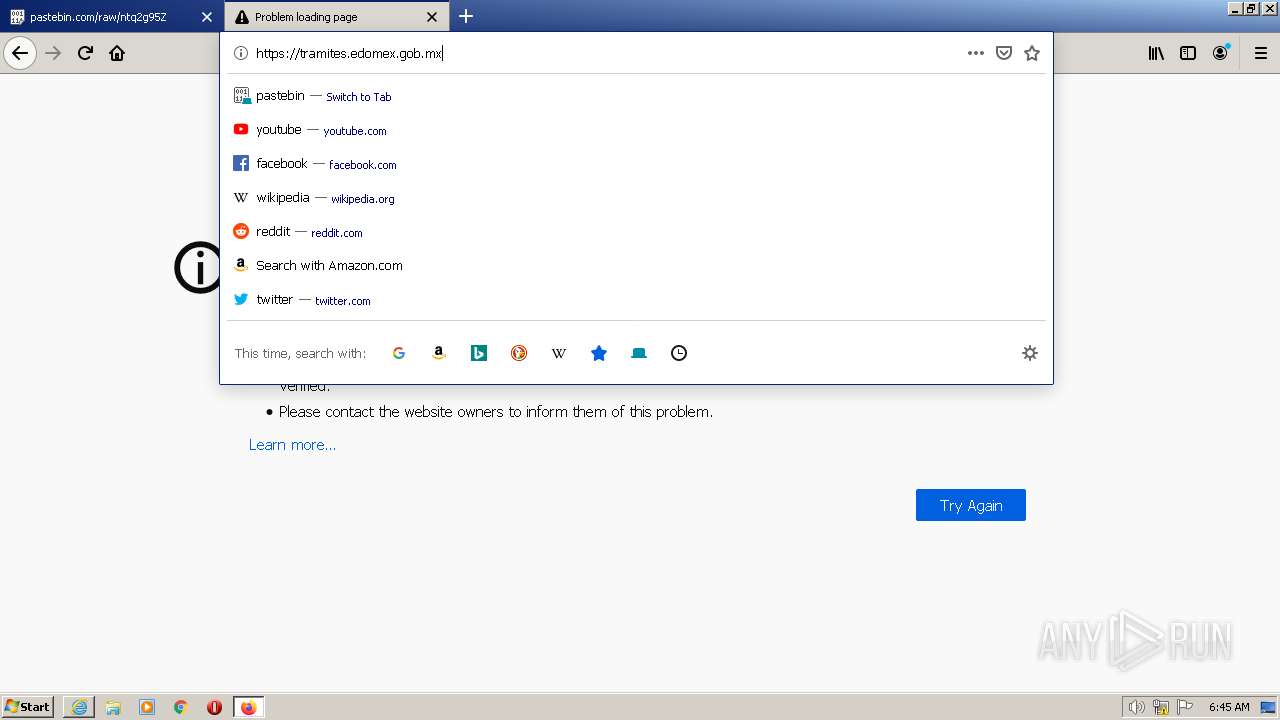This screenshot has height=720, width=1280.
Task: Open the Firefox account icon
Action: (1220, 53)
